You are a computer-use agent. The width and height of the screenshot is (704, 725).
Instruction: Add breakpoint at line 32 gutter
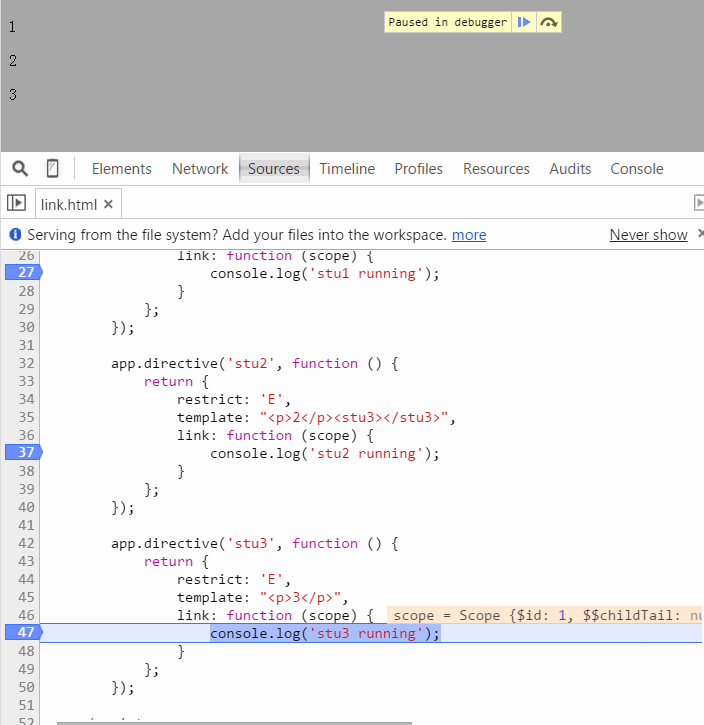pos(26,363)
